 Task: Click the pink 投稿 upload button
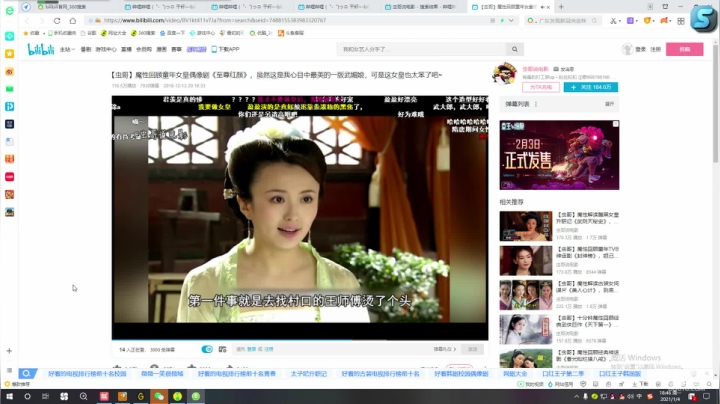(684, 49)
